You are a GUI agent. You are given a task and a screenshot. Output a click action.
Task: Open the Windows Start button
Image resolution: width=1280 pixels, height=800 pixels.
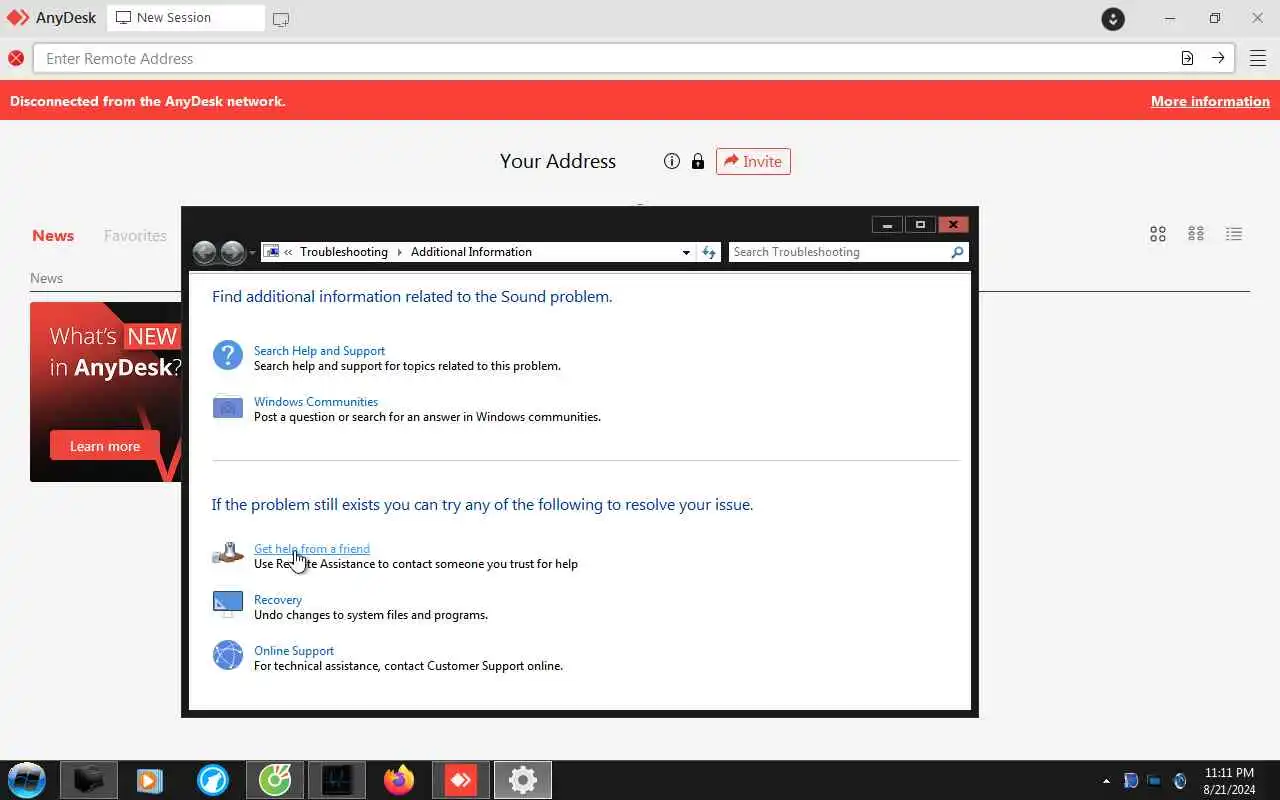point(27,780)
